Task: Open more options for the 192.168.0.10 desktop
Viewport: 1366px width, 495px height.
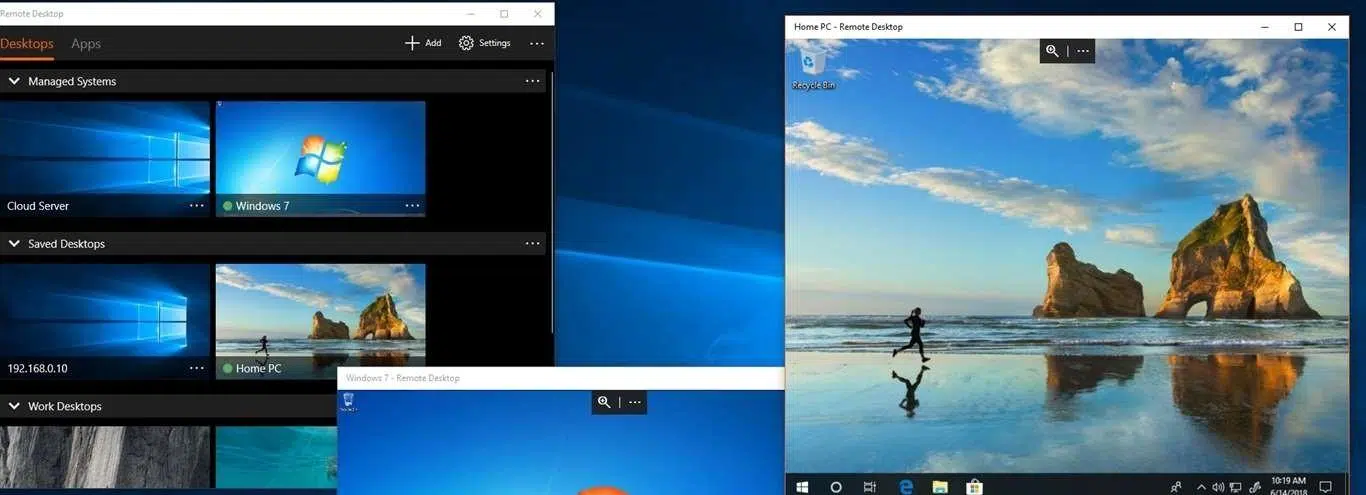Action: [x=197, y=368]
